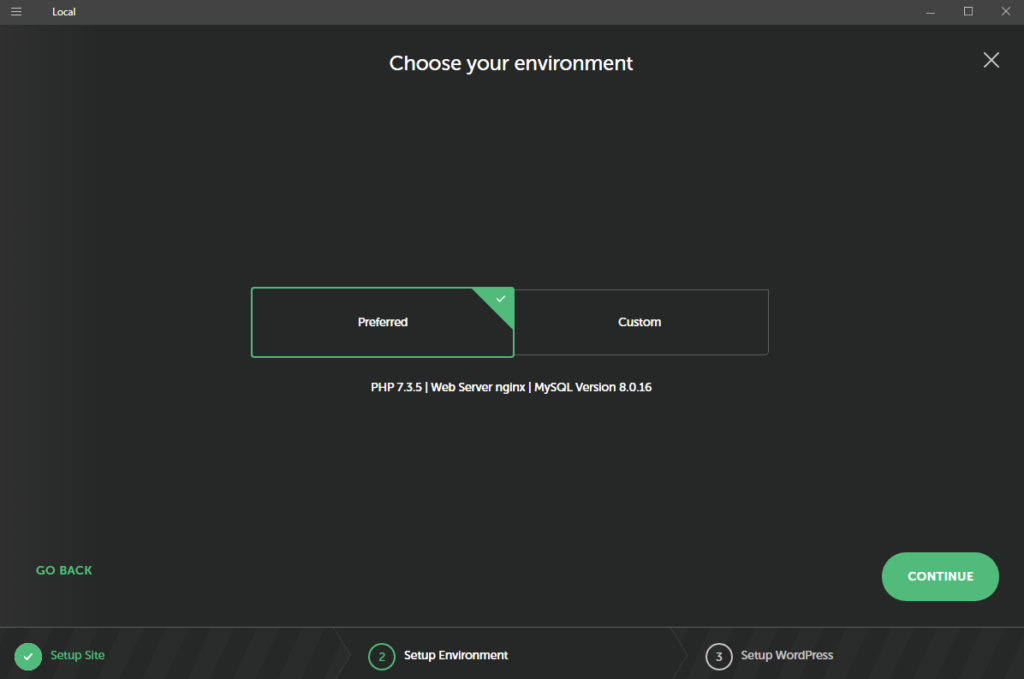Click the step 2 circle icon
This screenshot has height=679, width=1024.
(x=381, y=656)
